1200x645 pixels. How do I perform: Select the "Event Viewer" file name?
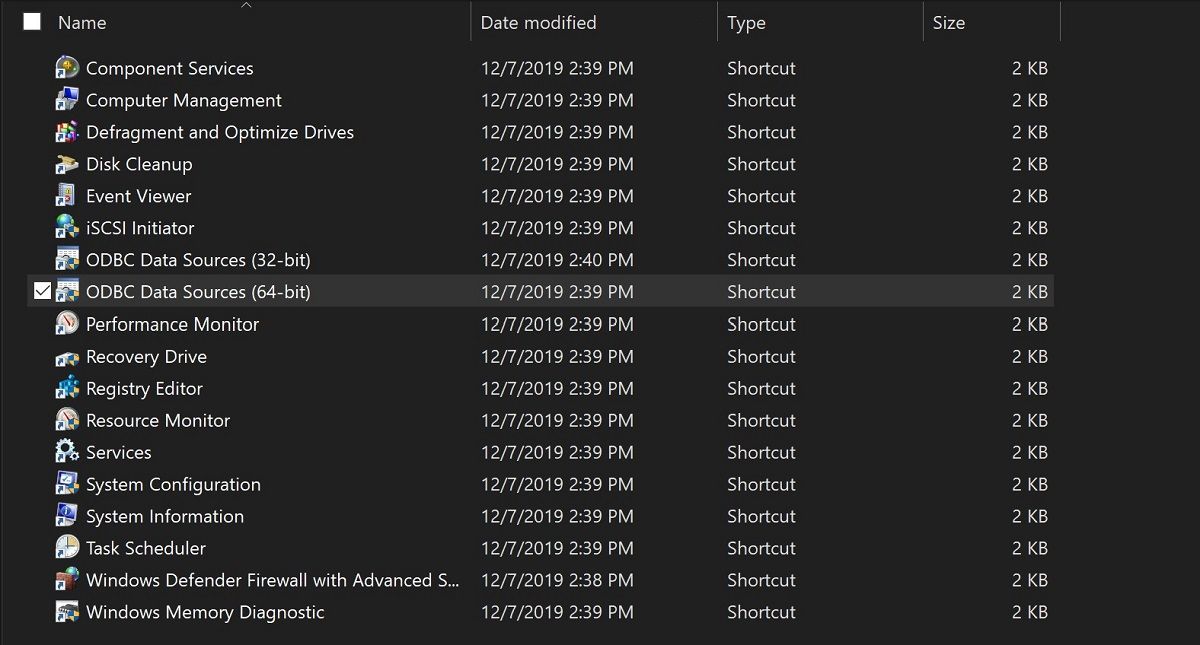point(138,196)
